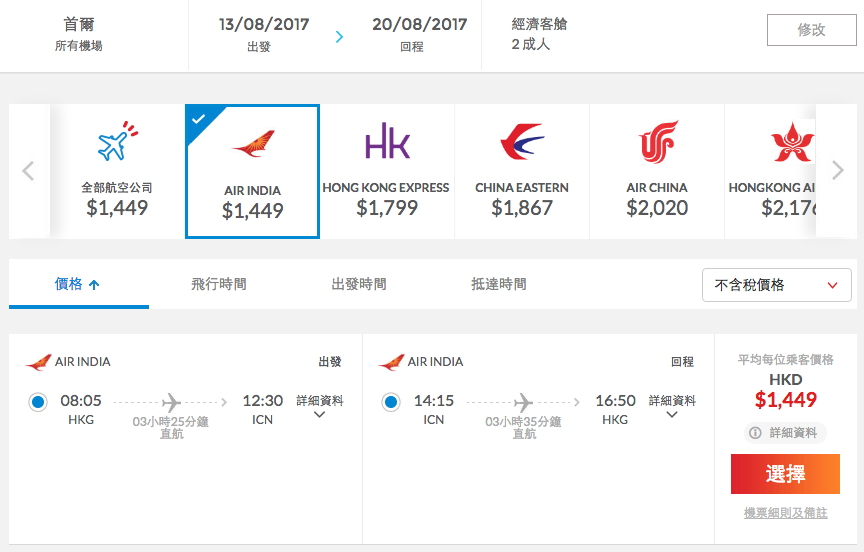The height and width of the screenshot is (552, 864).
Task: Sort results by 出發時間 tab
Action: pyautogui.click(x=359, y=284)
